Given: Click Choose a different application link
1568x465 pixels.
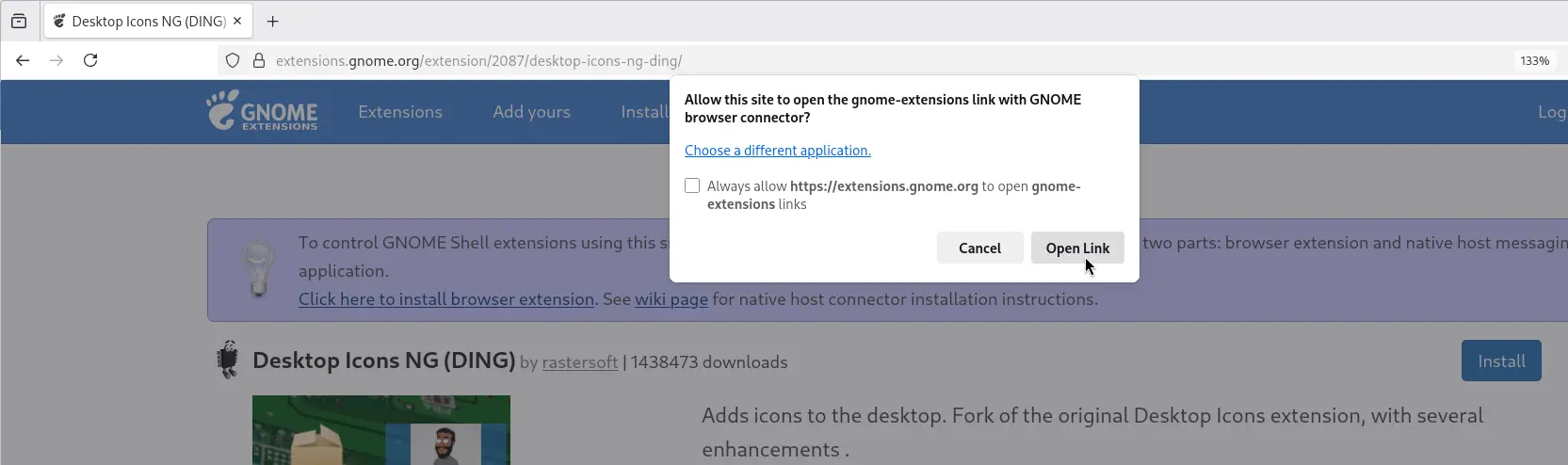Looking at the screenshot, I should coord(778,151).
